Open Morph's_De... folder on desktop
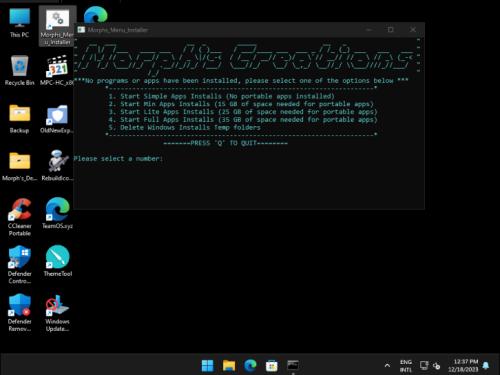 19,166
